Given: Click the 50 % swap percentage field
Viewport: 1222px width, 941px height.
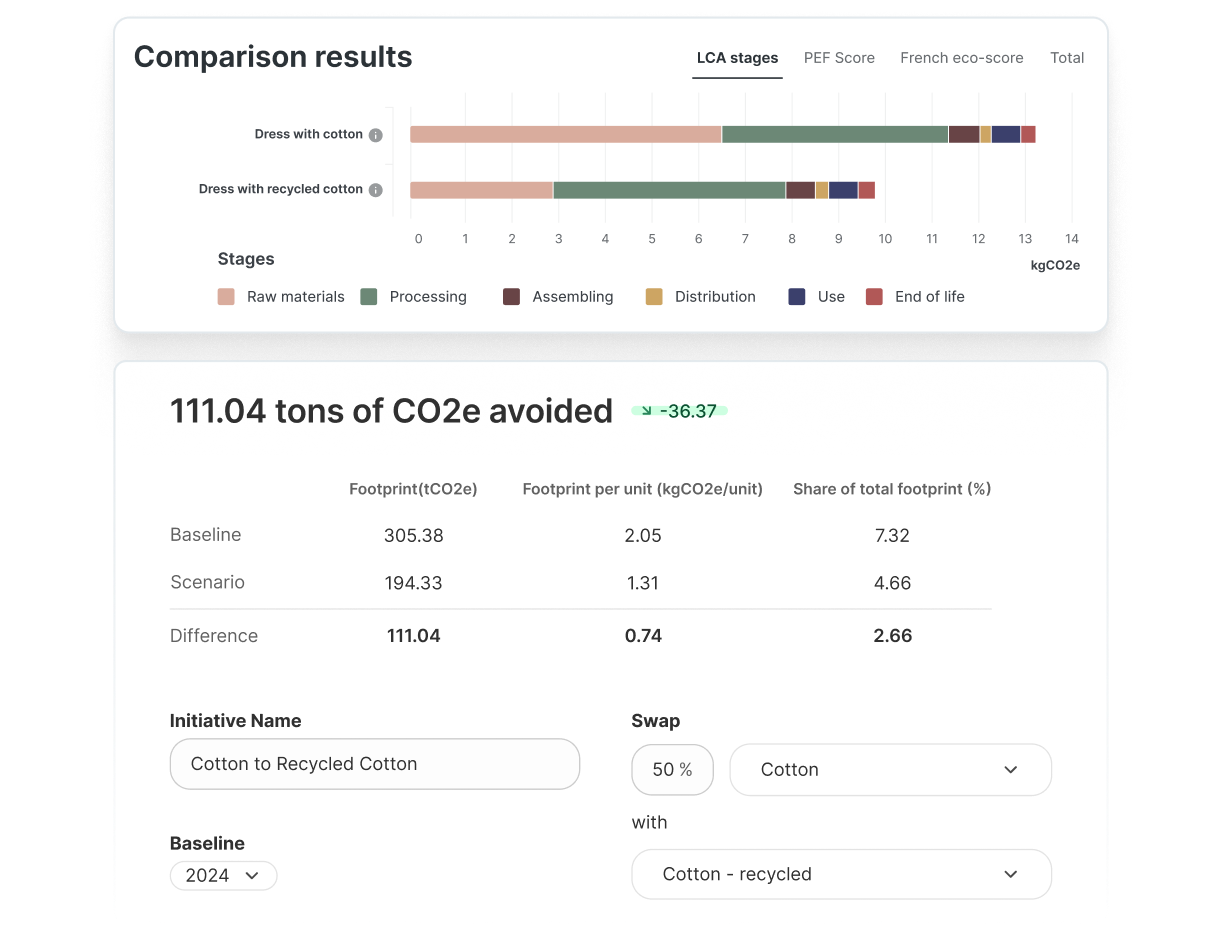Looking at the screenshot, I should tap(672, 770).
